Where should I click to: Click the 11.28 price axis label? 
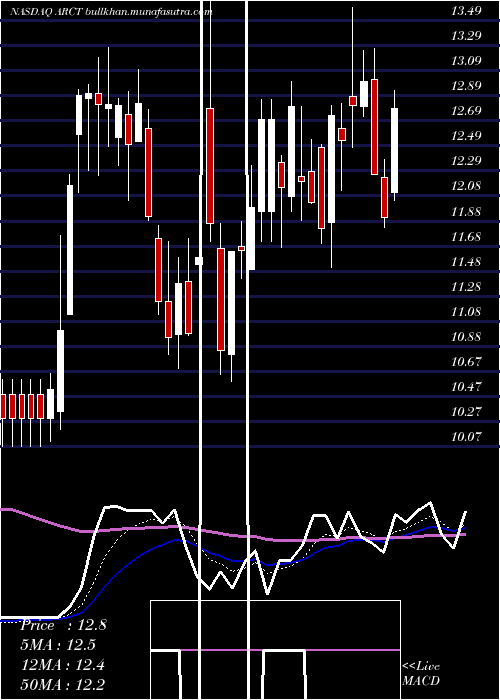tap(466, 286)
